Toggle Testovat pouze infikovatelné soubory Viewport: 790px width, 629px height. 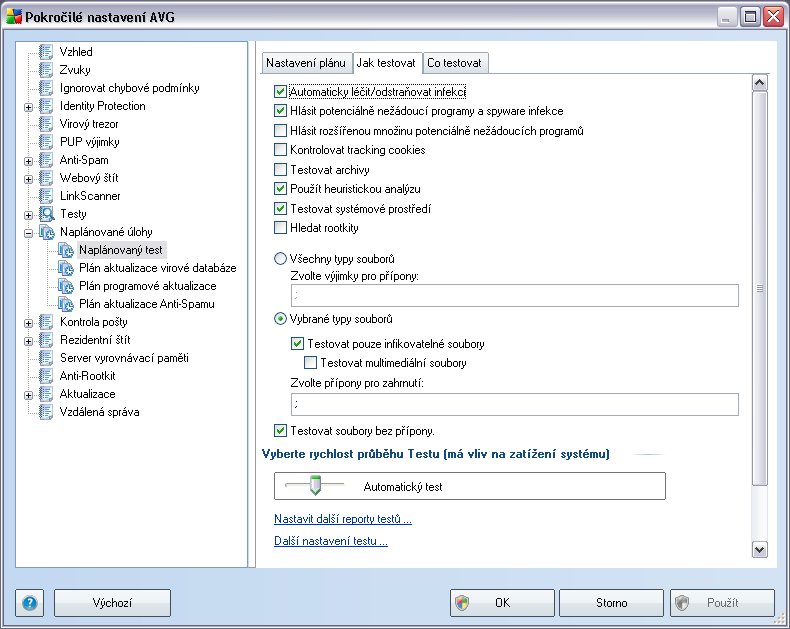click(x=297, y=344)
